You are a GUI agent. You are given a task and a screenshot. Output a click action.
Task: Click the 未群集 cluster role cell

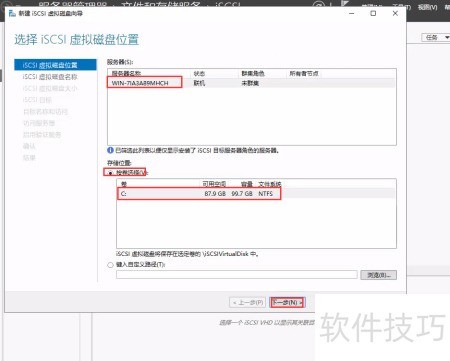250,83
